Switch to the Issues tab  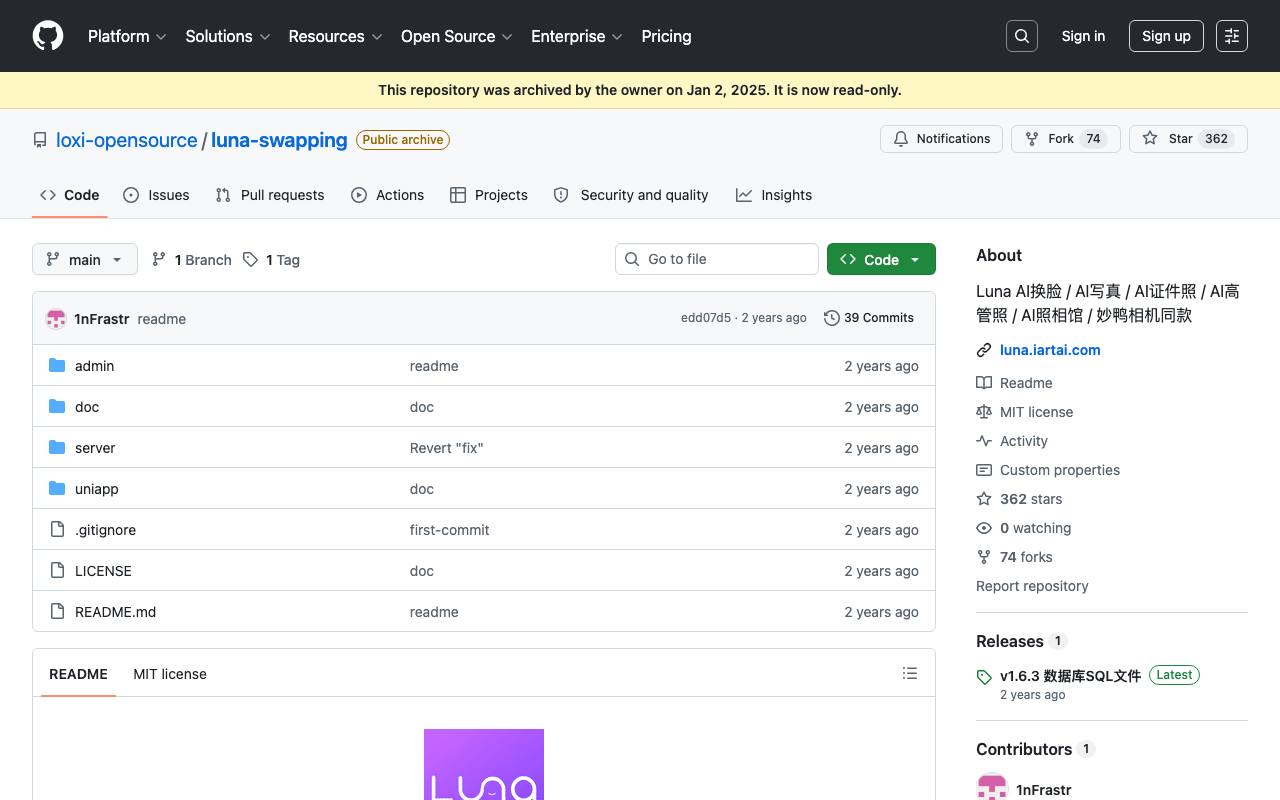click(156, 195)
